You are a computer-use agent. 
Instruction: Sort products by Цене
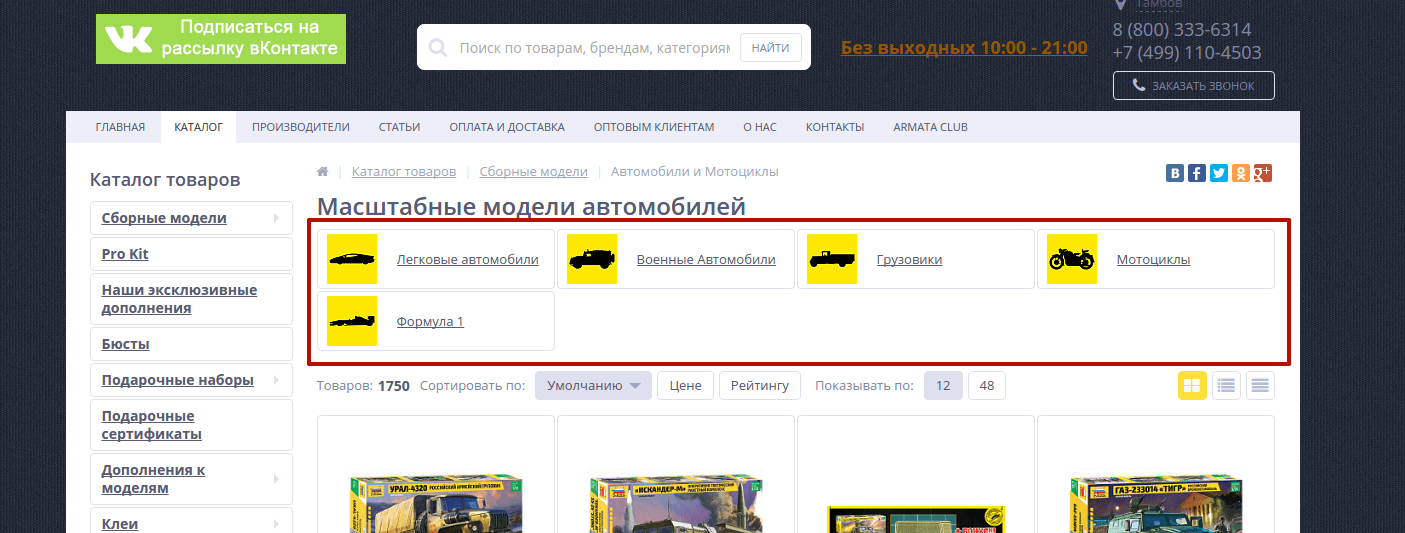coord(685,385)
